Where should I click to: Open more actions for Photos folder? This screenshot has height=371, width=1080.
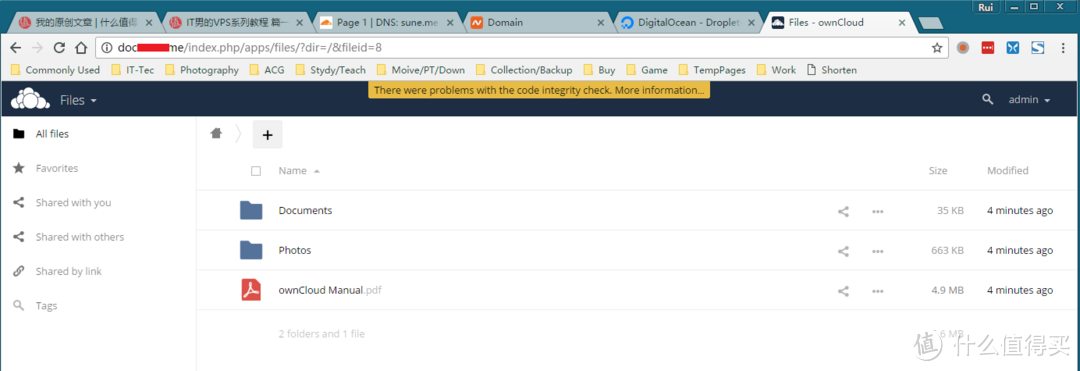point(878,251)
